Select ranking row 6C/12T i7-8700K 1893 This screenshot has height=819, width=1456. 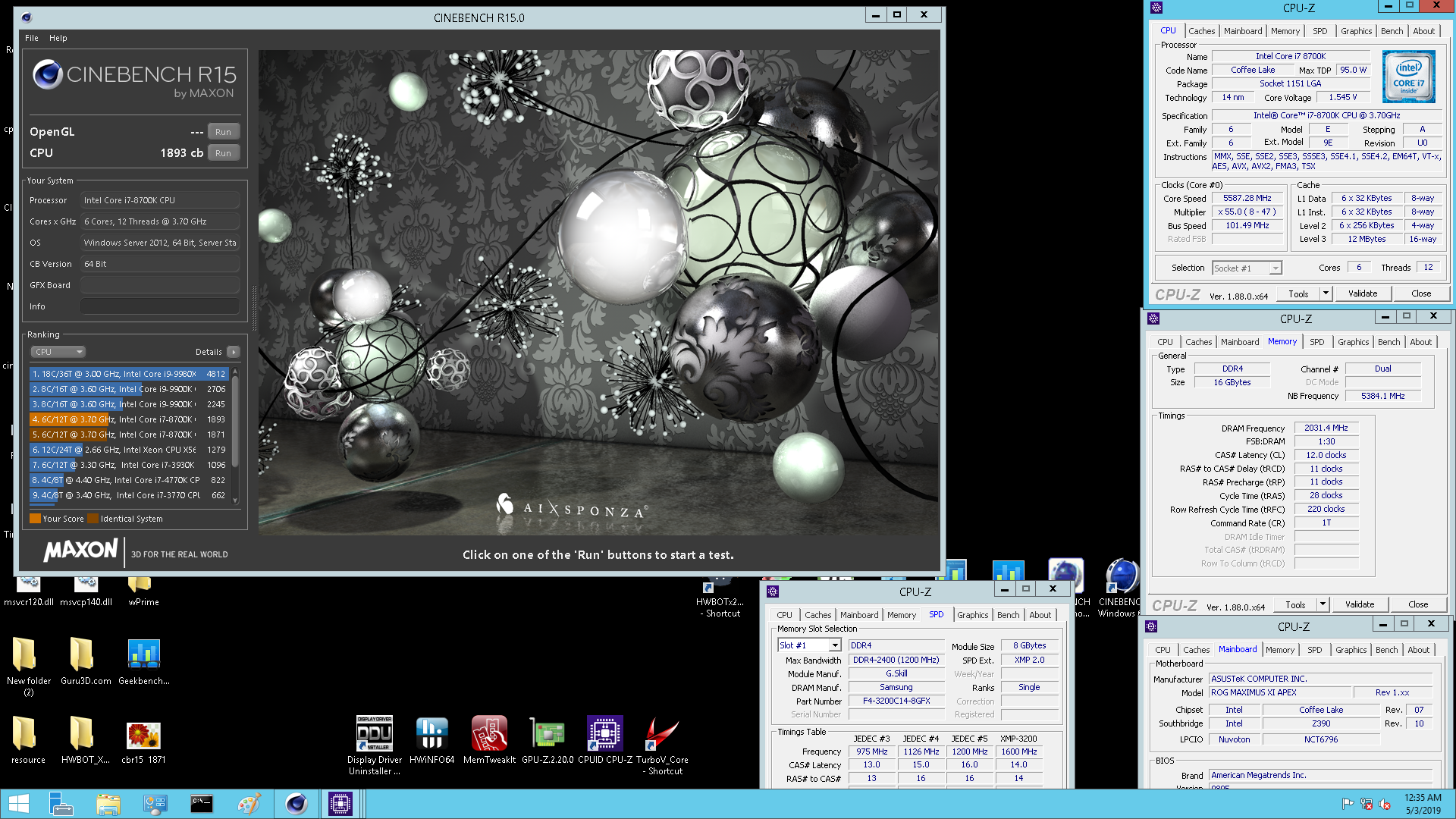click(129, 419)
